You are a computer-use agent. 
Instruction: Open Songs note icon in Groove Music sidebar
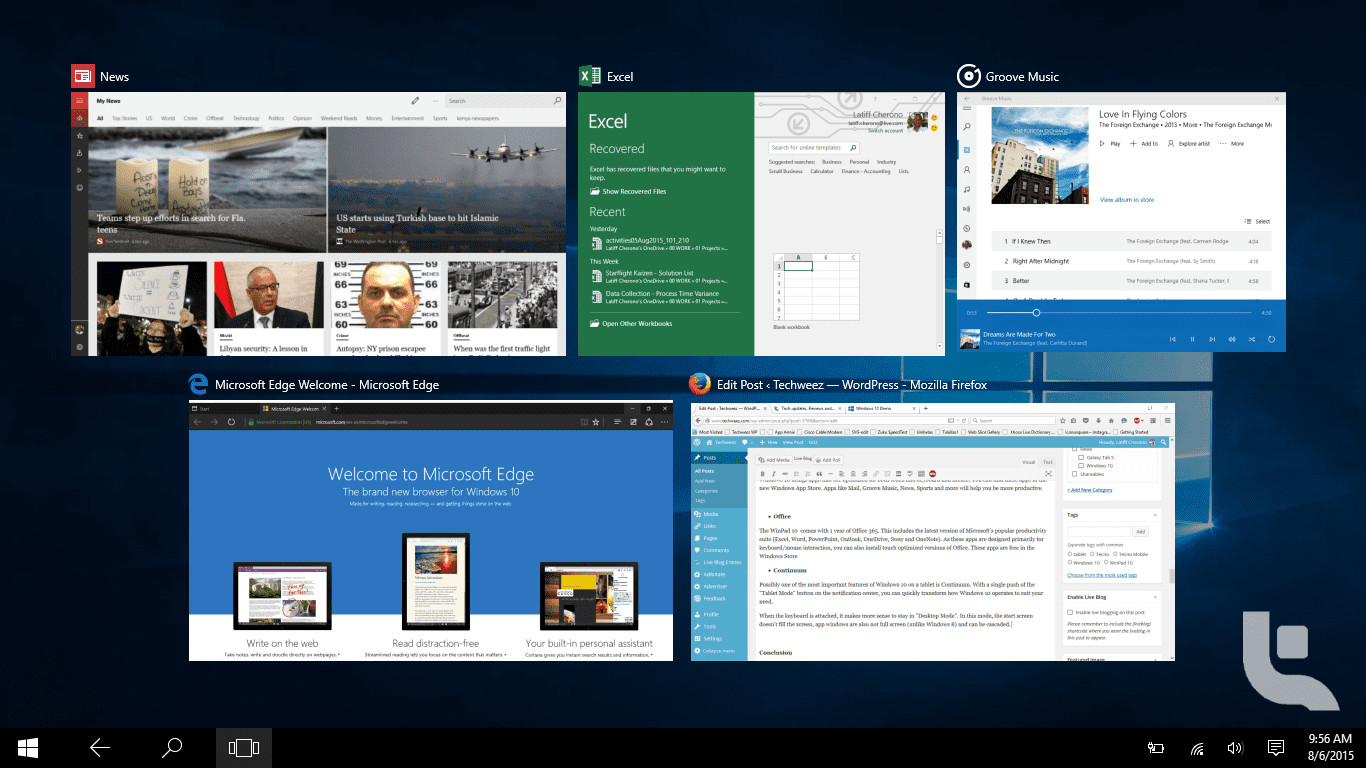(x=966, y=189)
